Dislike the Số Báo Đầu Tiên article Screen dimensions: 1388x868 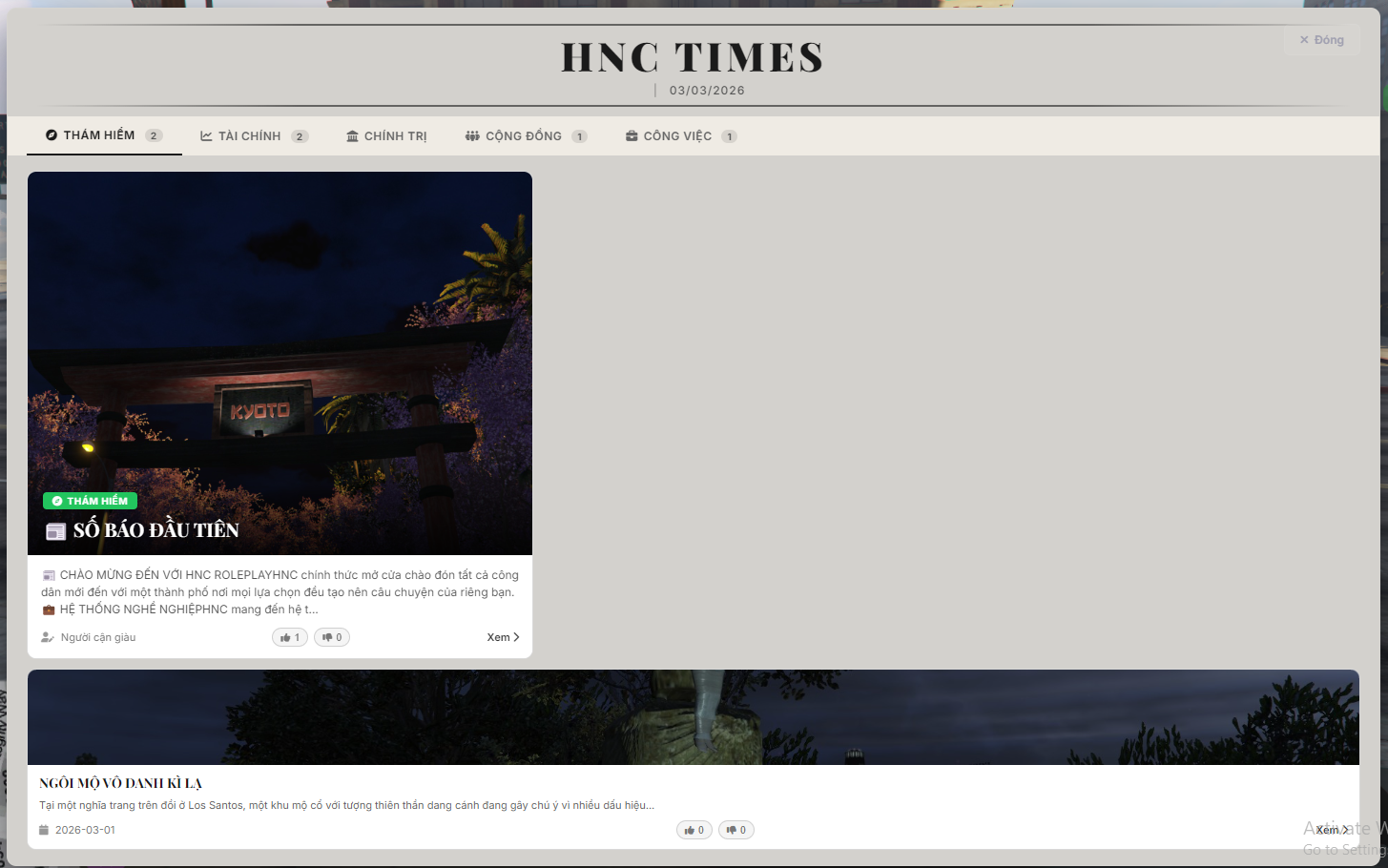coord(332,637)
